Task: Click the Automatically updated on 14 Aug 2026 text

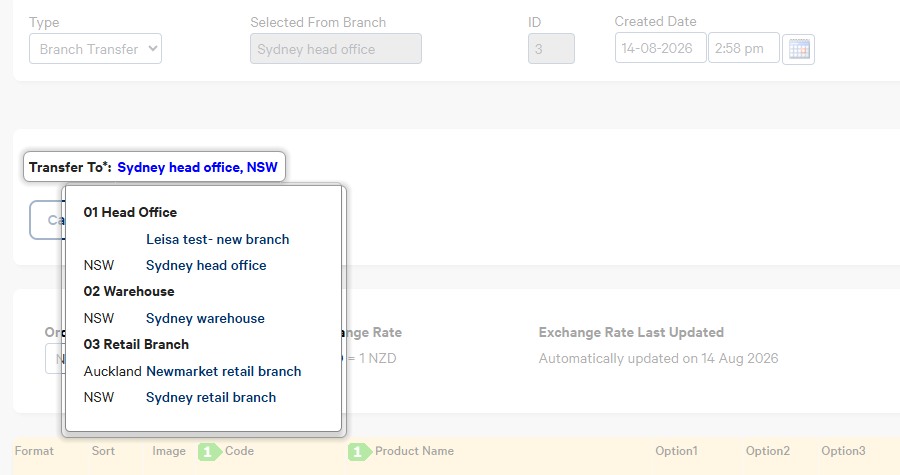Action: (658, 359)
